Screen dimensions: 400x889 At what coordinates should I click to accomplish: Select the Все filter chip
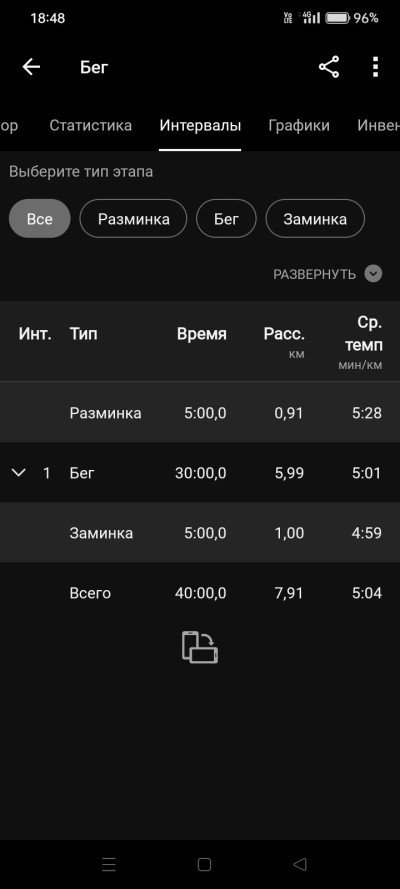coord(40,218)
